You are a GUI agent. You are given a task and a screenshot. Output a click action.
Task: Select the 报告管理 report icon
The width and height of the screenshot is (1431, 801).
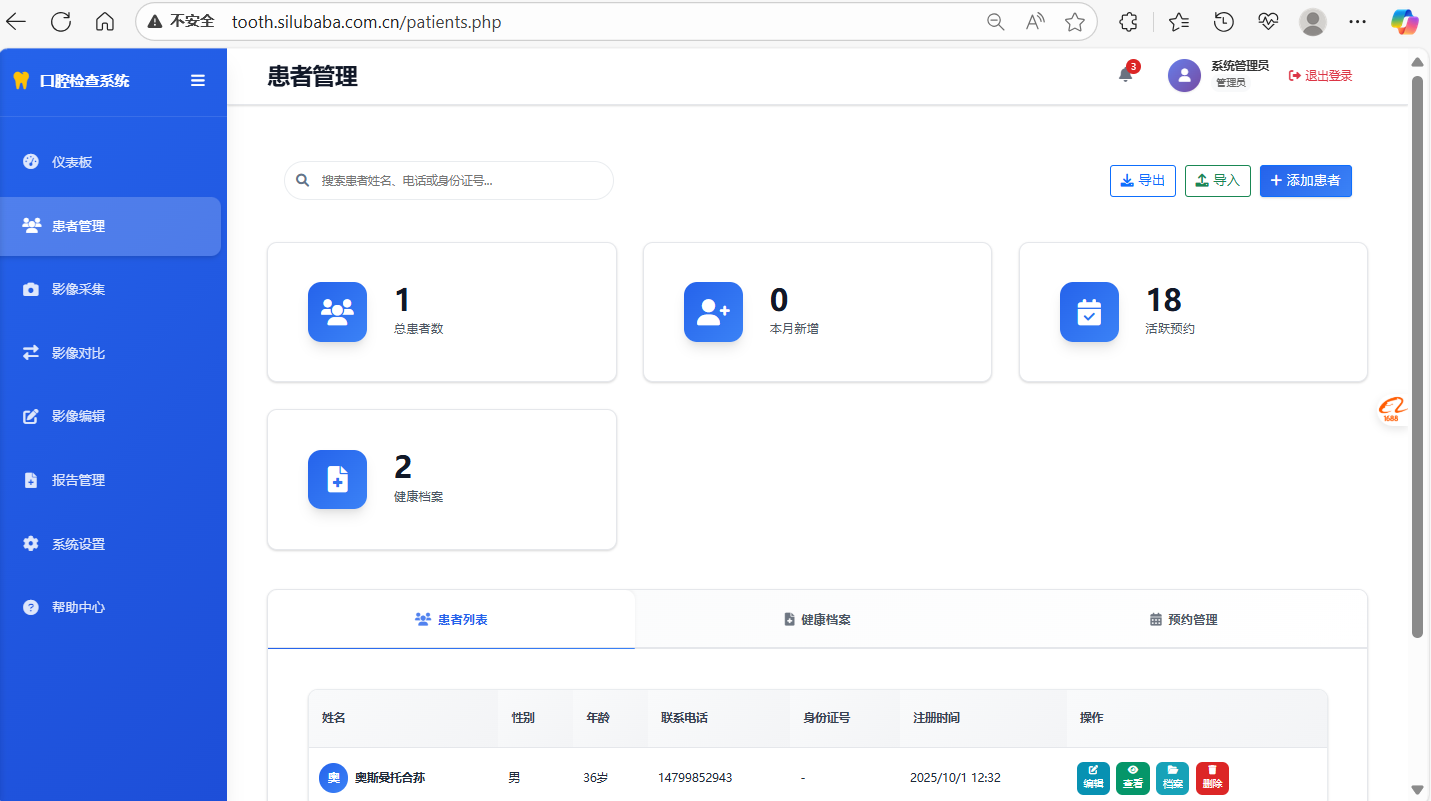30,480
